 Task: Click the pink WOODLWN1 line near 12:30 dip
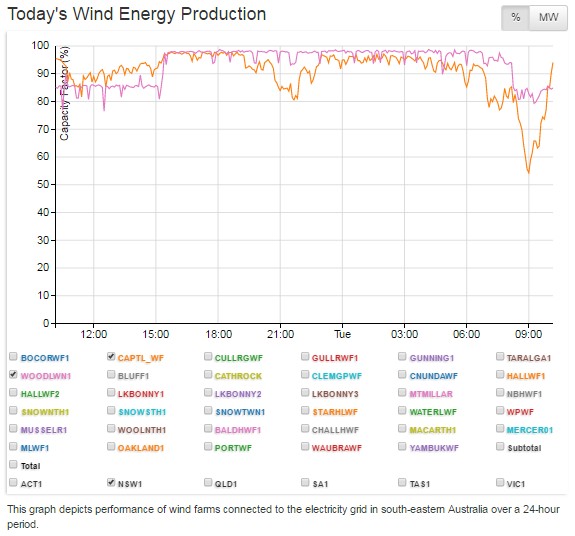104,109
